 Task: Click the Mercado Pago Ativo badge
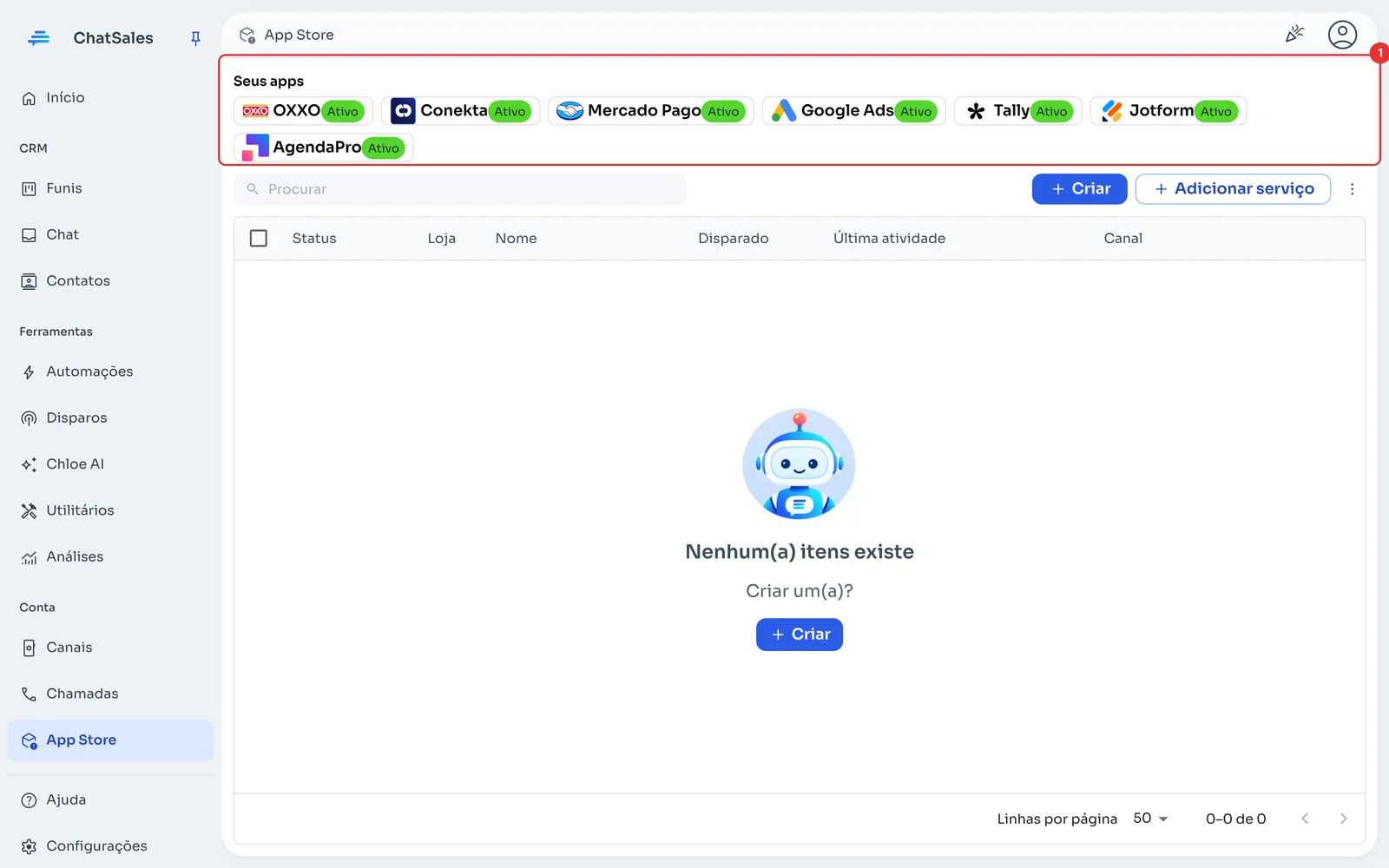[723, 111]
